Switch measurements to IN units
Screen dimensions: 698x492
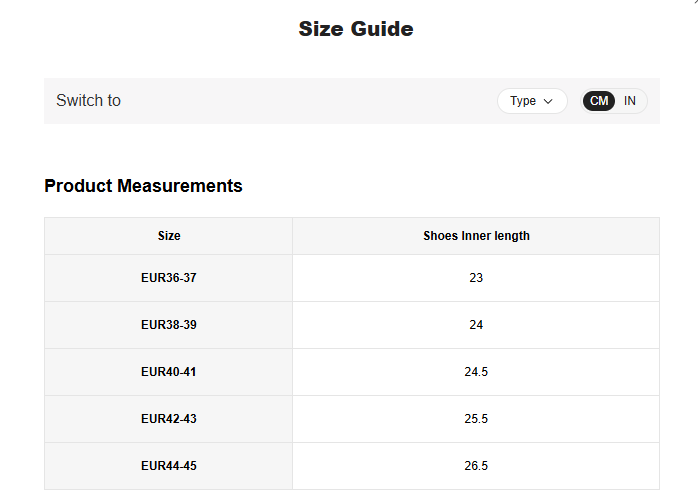(630, 101)
